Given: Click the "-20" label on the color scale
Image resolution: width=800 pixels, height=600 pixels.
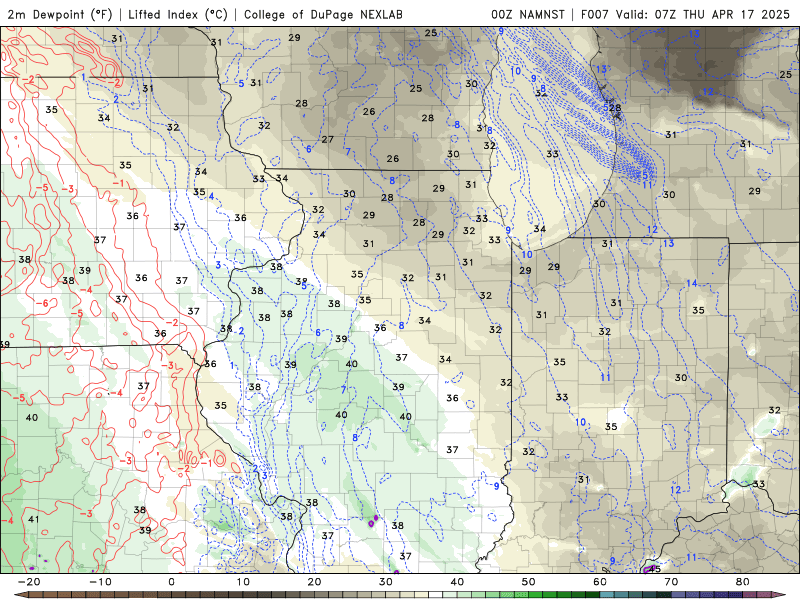Looking at the screenshot, I should click(29, 582).
